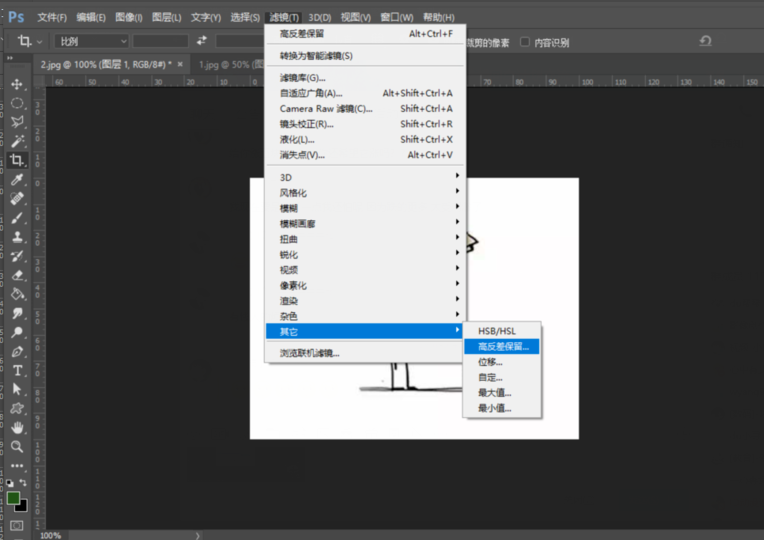Click 转换为智能滤镜(S) menu entry
Viewport: 764px width, 540px height.
point(316,55)
